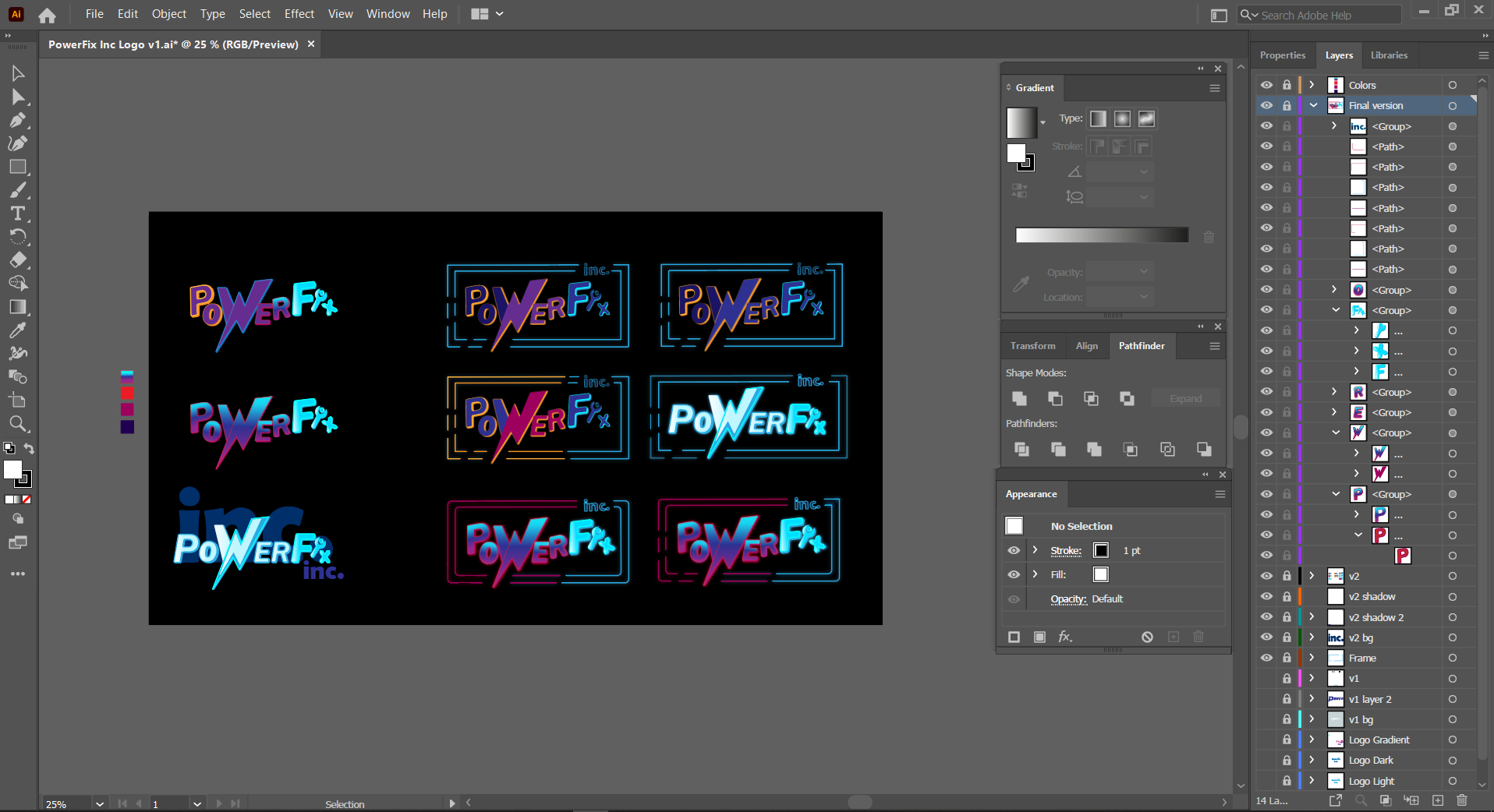Toggle visibility of Frame layer
The width and height of the screenshot is (1494, 812).
tap(1266, 658)
